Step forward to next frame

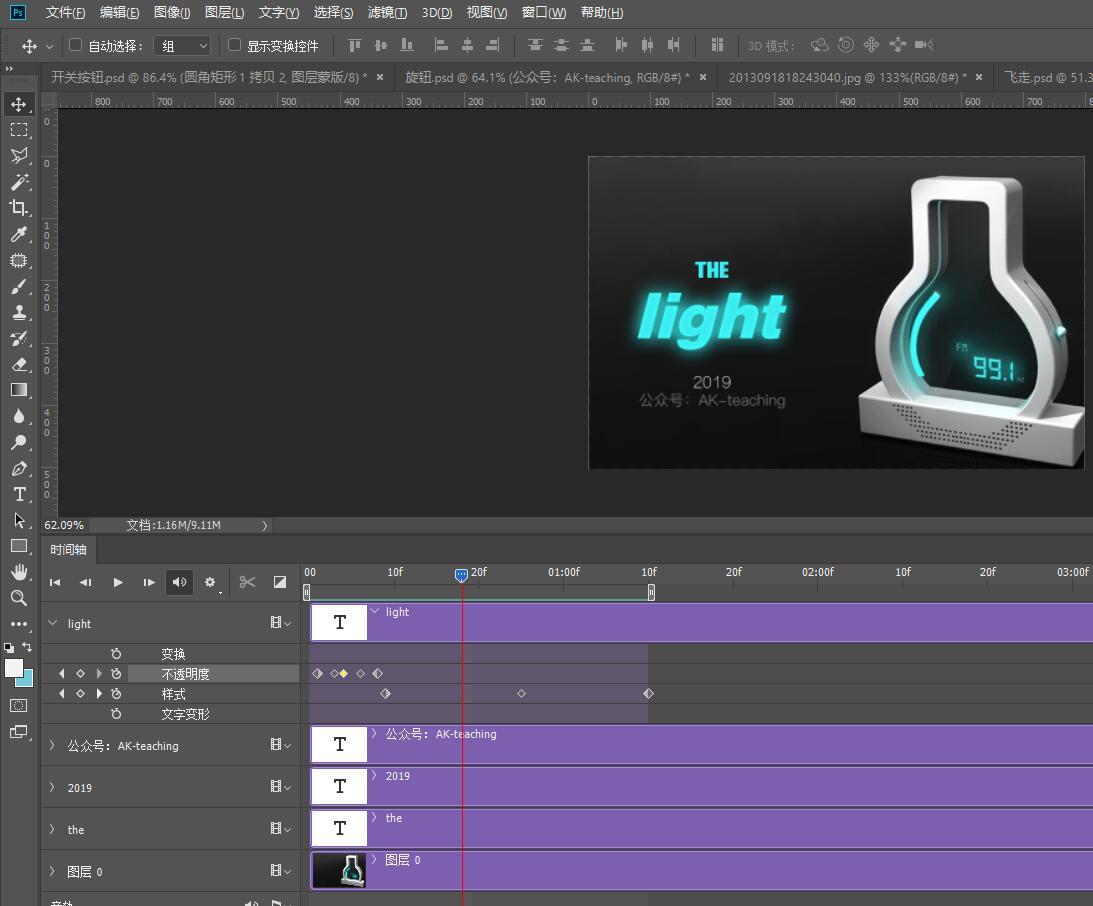coord(148,582)
